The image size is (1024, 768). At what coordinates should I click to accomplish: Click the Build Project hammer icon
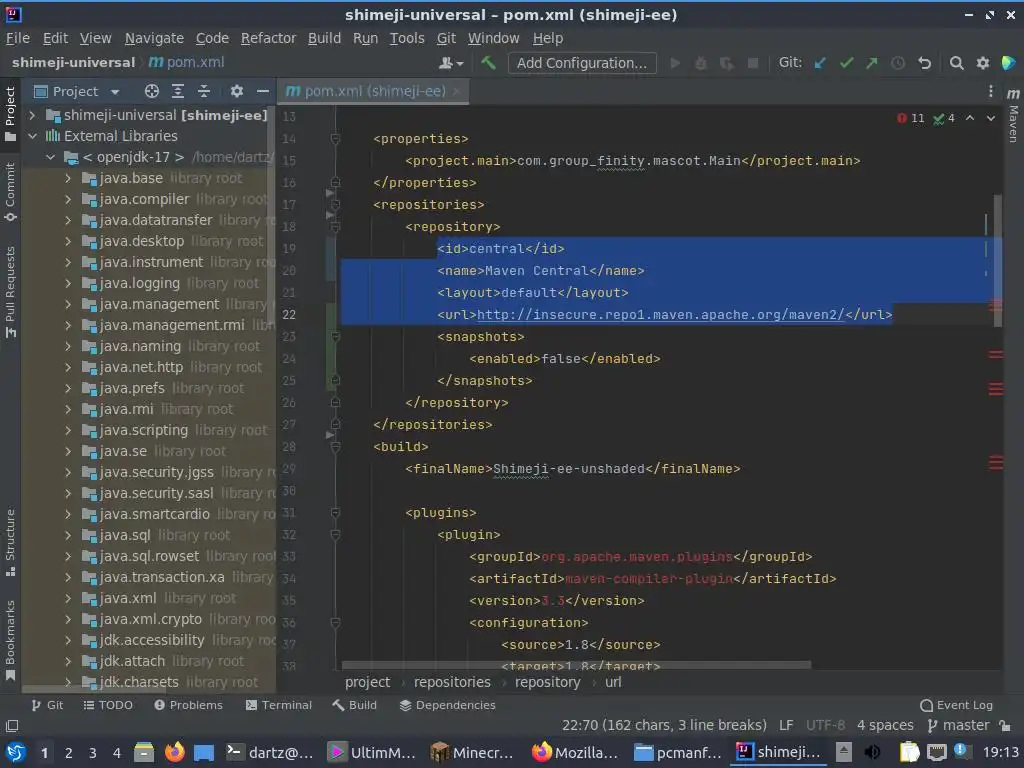coord(488,63)
